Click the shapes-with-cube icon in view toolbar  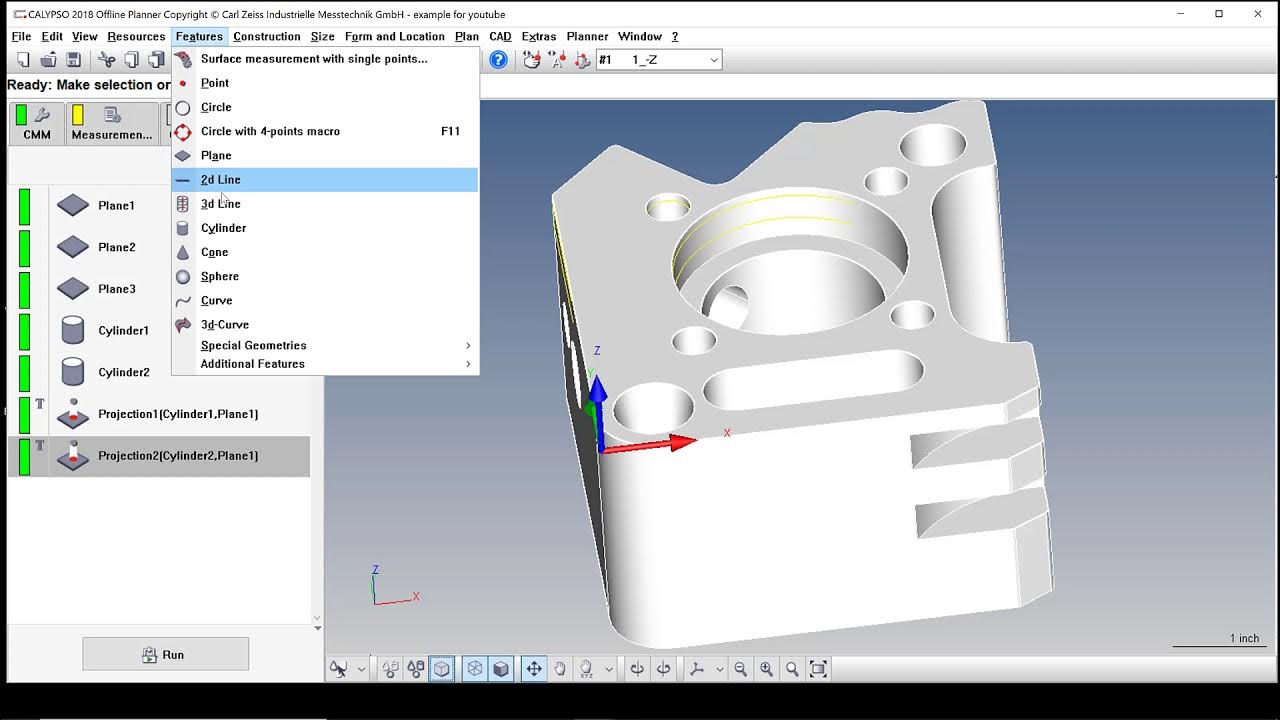390,669
